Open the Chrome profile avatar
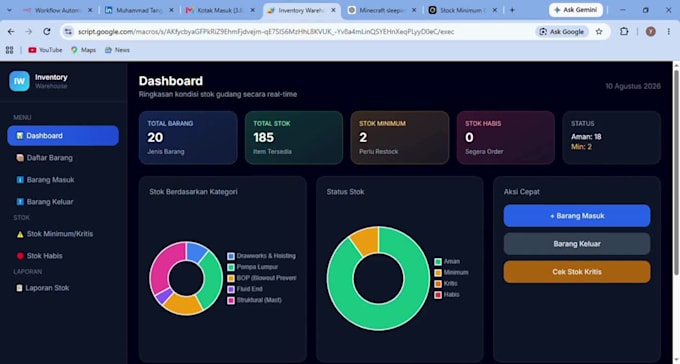 (651, 31)
